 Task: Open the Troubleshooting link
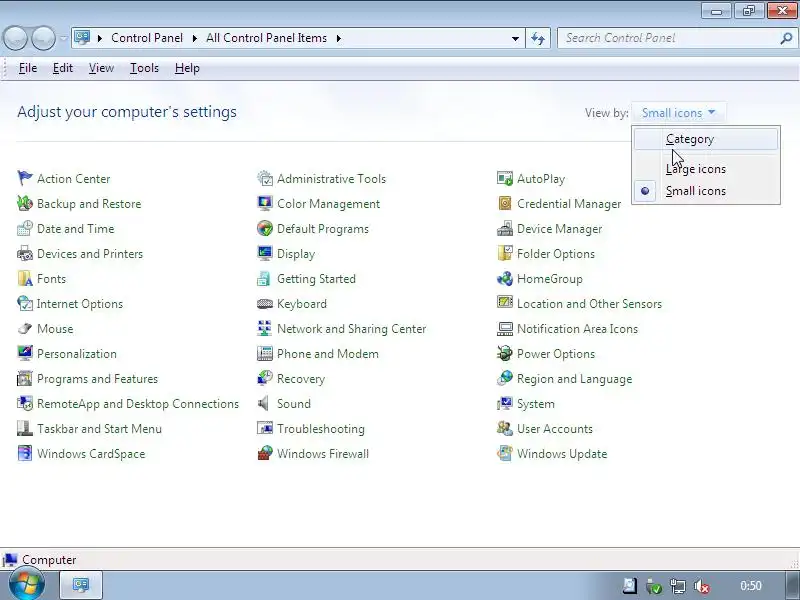point(321,429)
